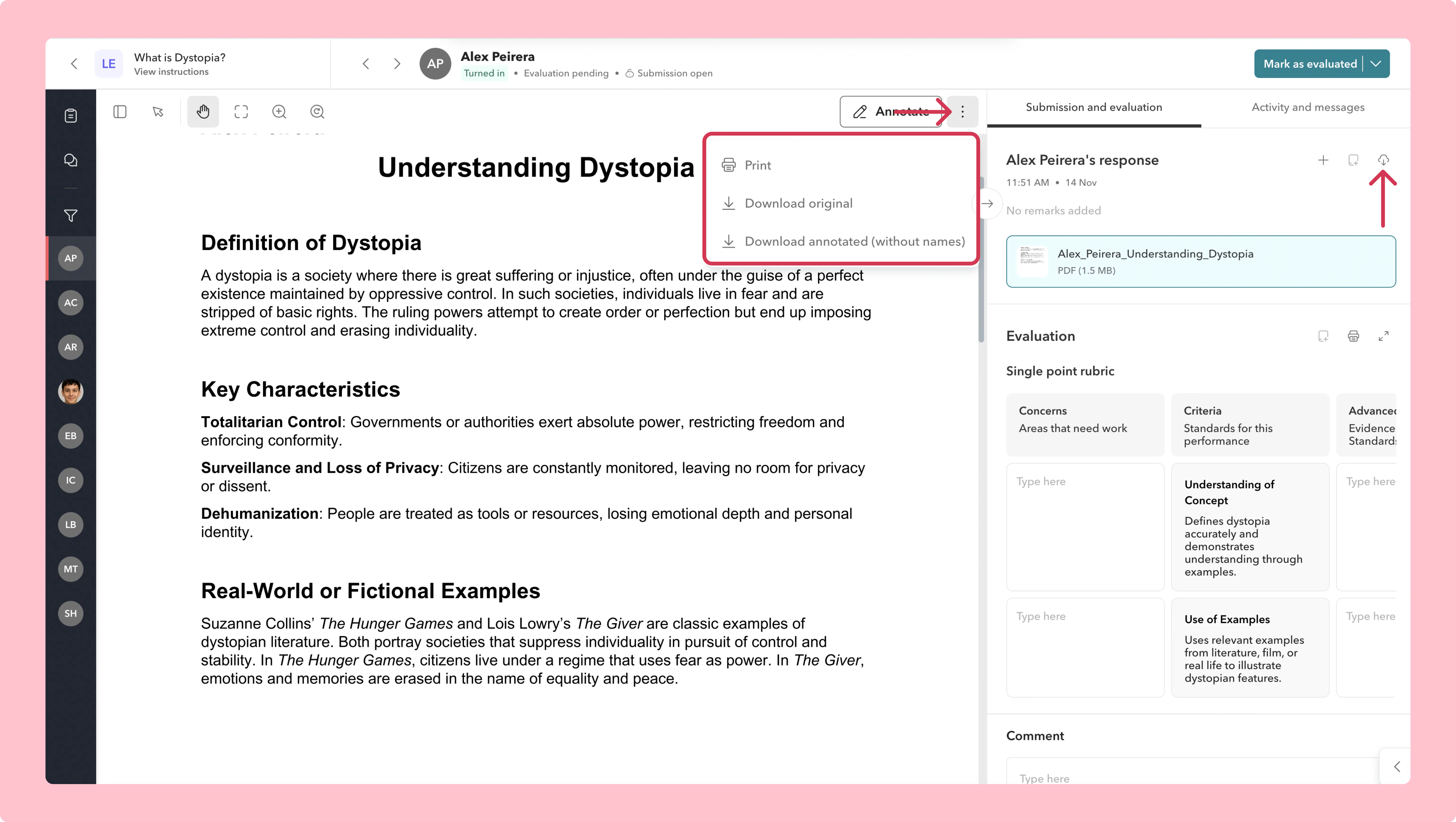
Task: Collapse the right panel with arrow handle
Action: click(x=987, y=204)
